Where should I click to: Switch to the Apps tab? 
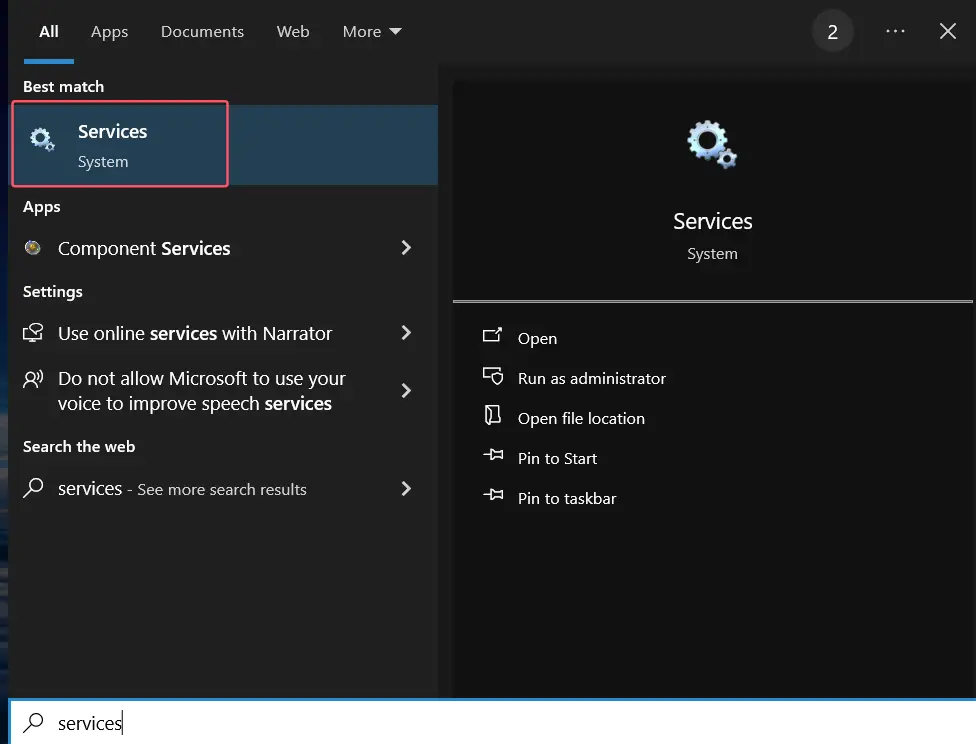(x=109, y=32)
